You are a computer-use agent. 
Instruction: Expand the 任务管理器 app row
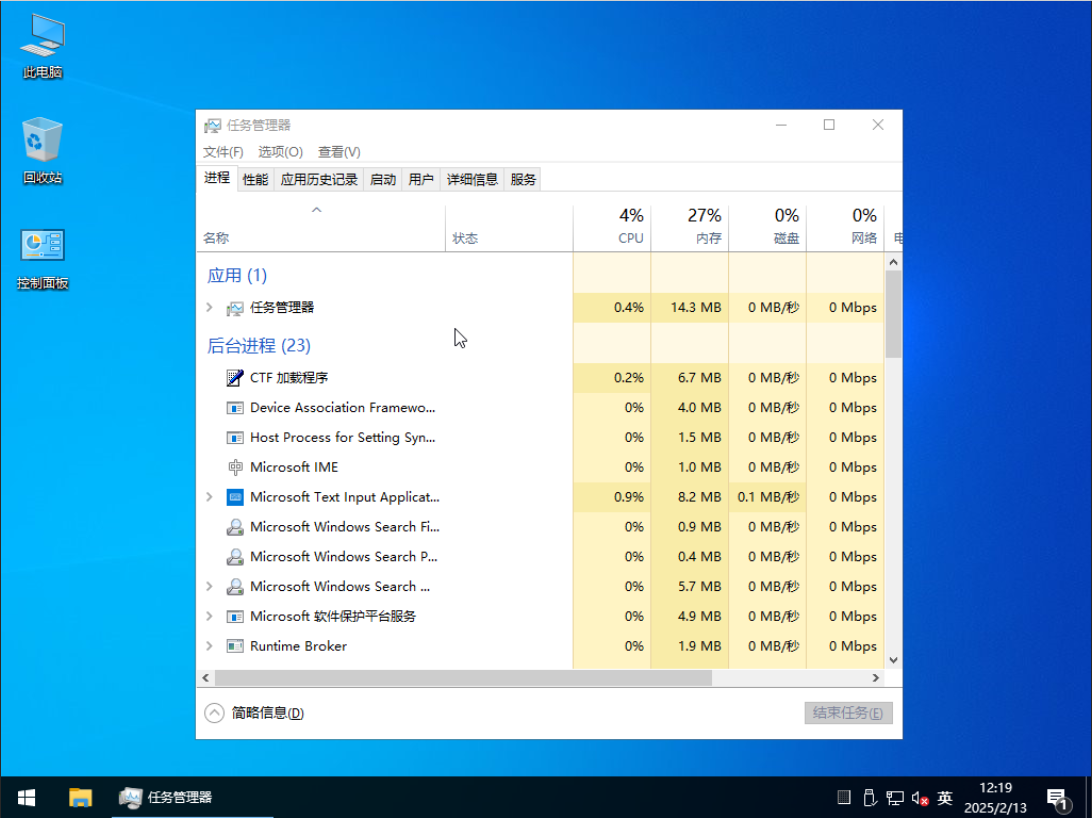tap(209, 308)
